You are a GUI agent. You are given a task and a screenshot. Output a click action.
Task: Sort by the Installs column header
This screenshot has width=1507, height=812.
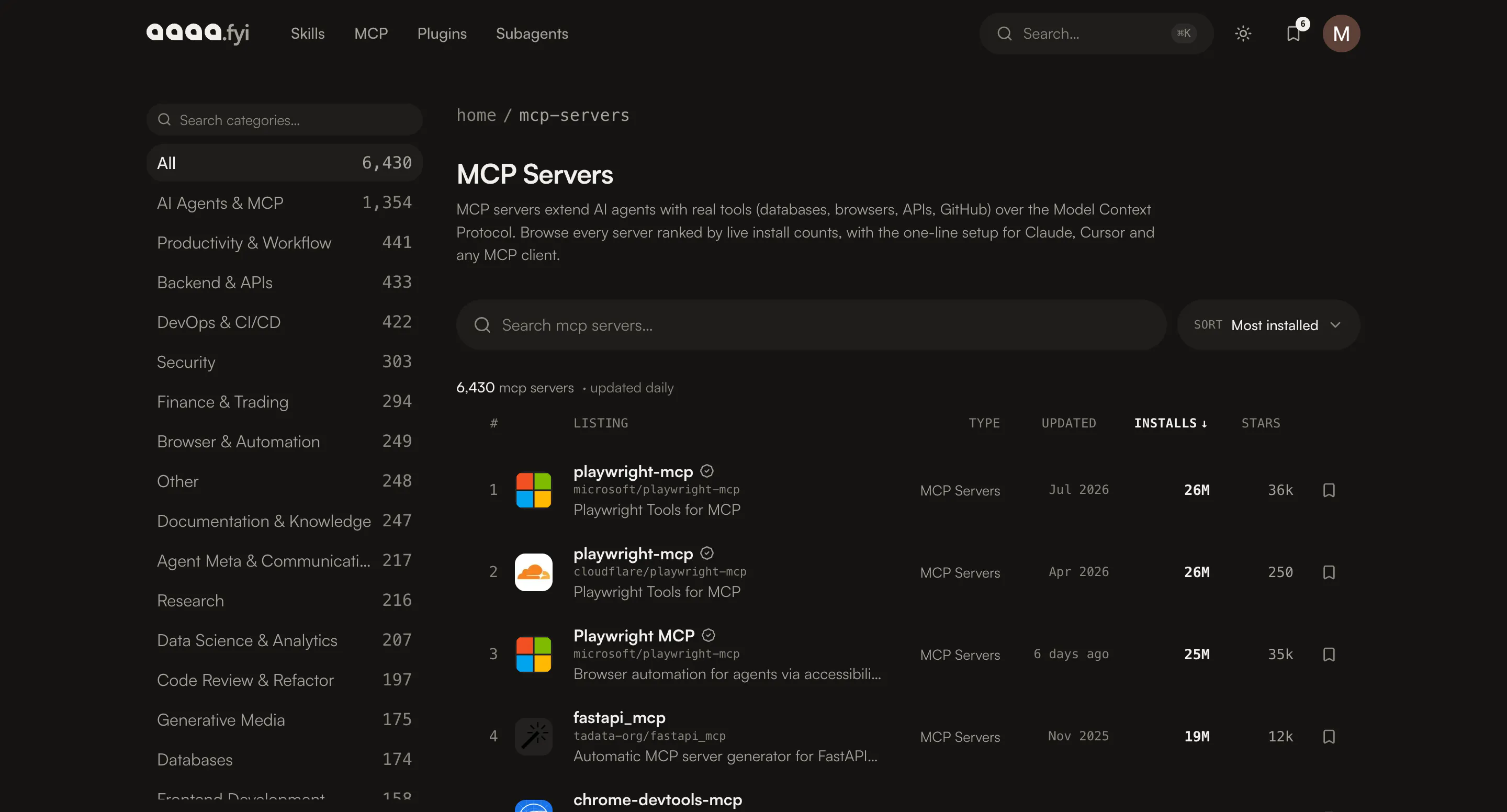tap(1171, 423)
